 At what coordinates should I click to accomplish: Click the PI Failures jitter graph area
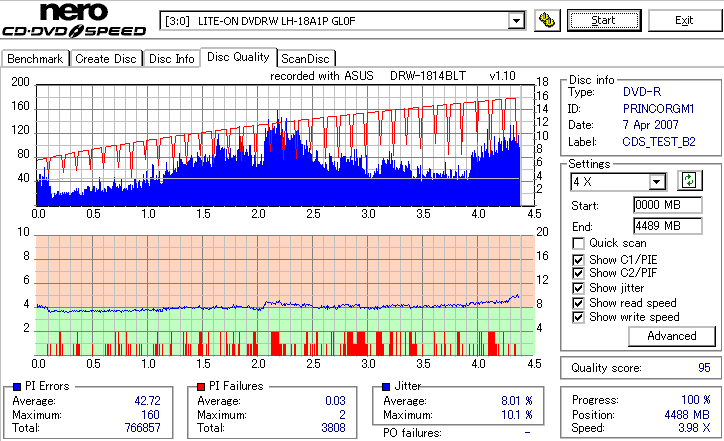pos(285,296)
